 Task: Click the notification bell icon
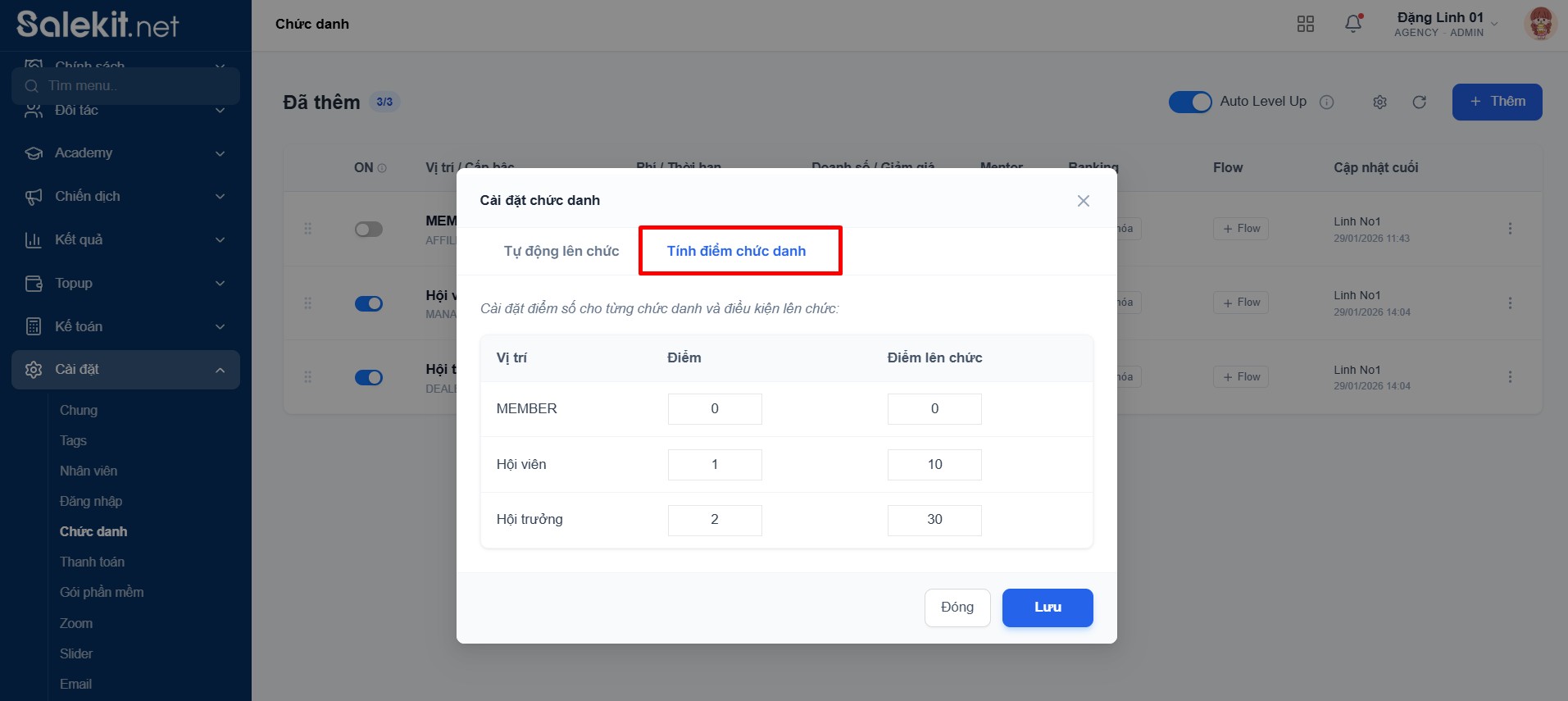[1353, 24]
